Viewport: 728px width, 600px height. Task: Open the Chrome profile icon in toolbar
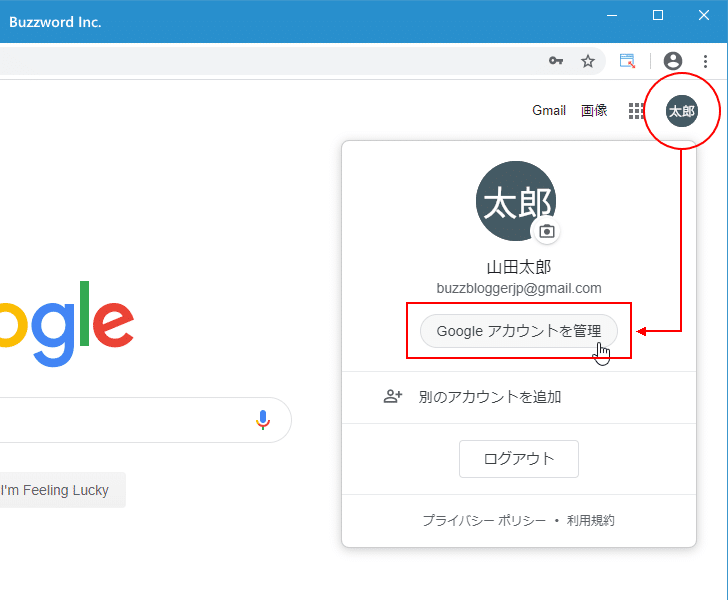point(673,61)
